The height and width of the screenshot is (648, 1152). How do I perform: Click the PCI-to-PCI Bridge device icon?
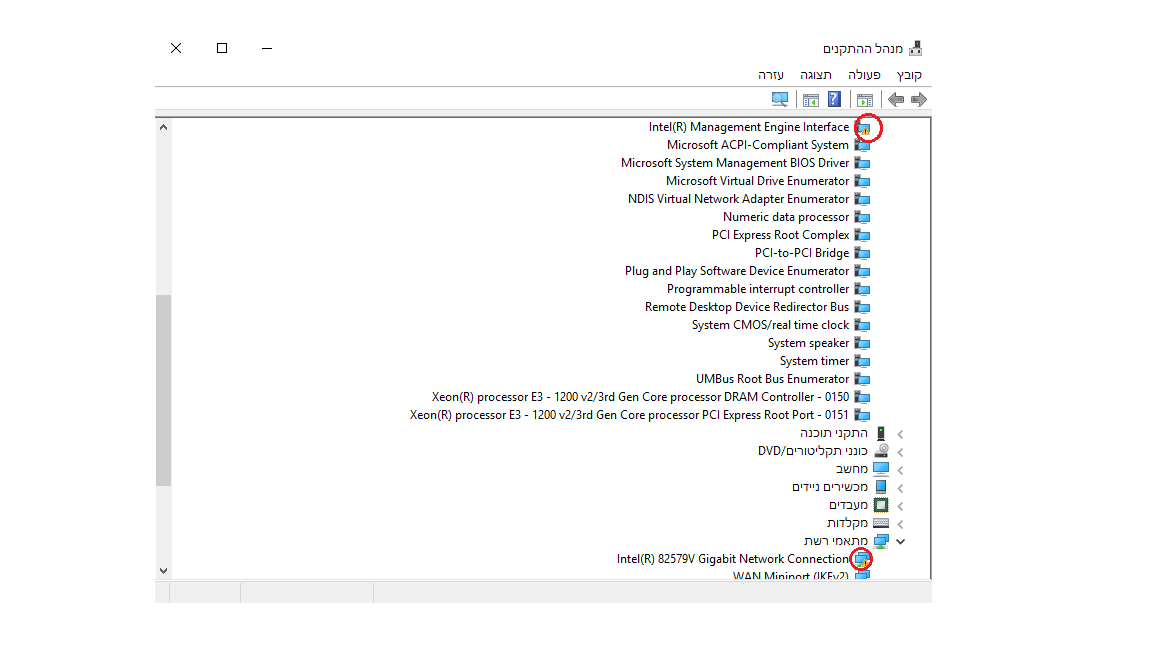tap(863, 253)
